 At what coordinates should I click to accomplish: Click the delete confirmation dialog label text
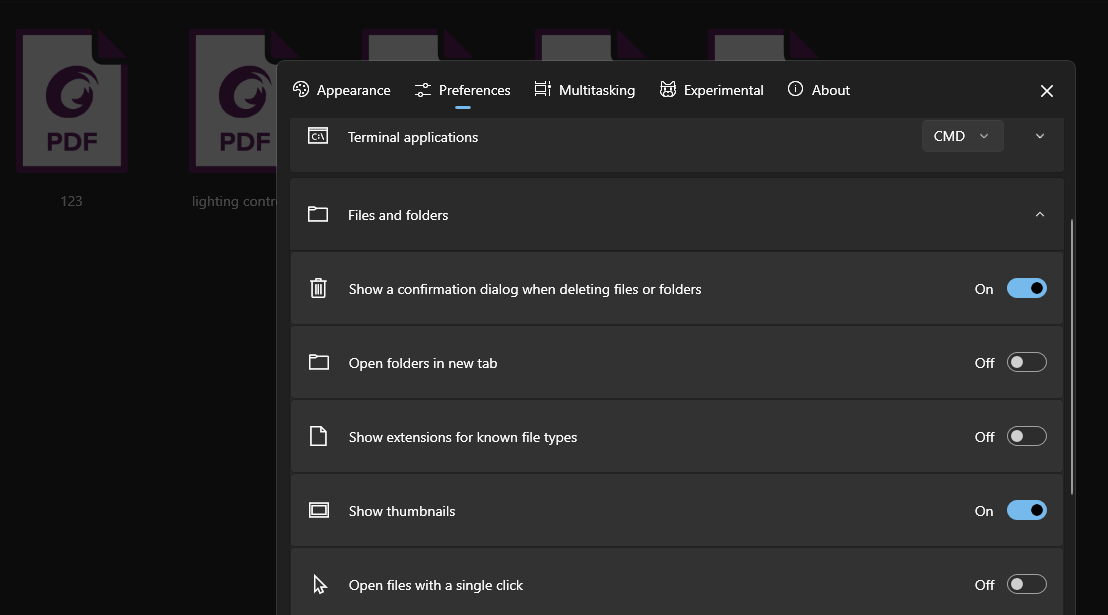[525, 289]
